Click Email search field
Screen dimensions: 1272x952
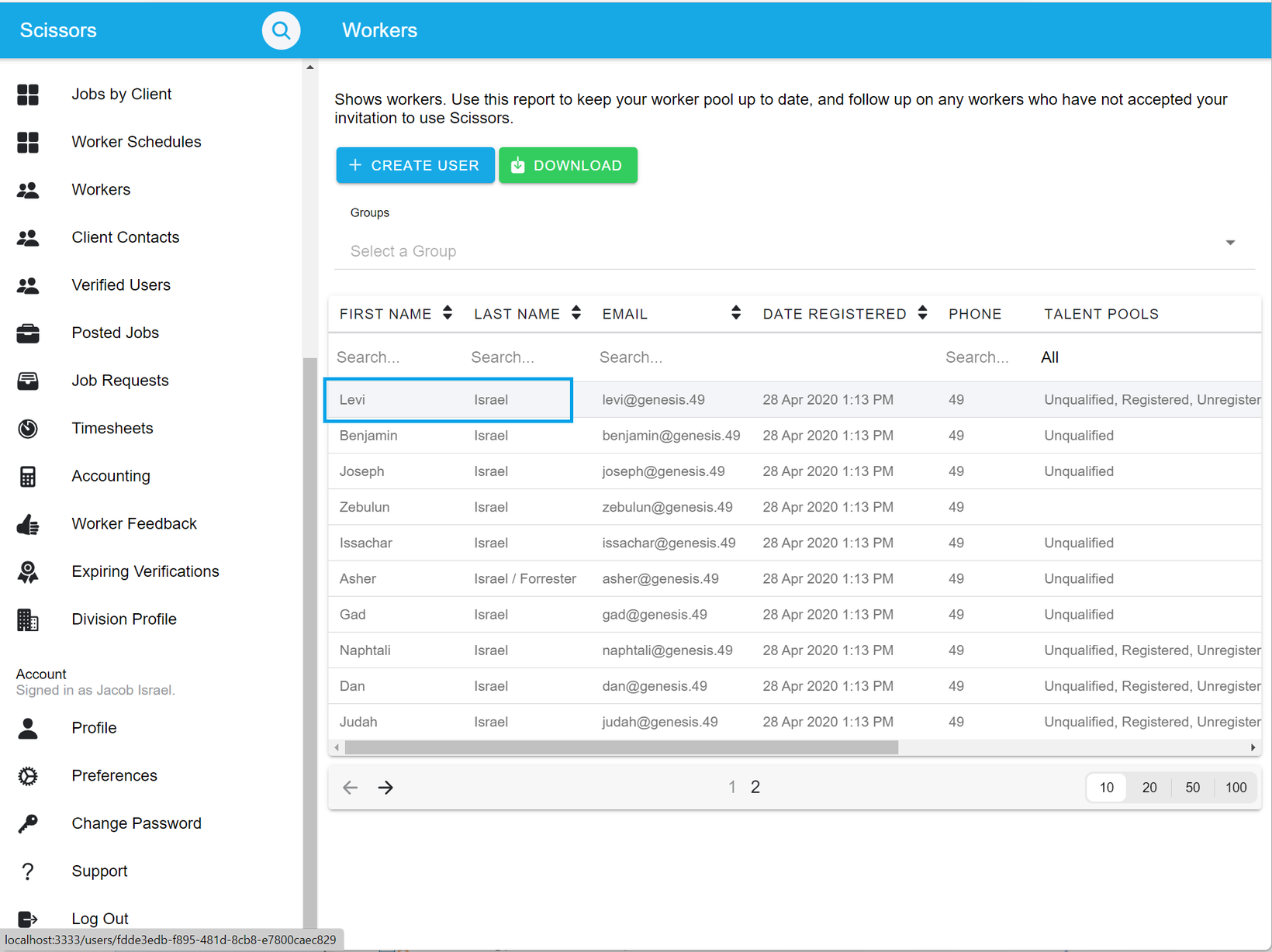671,357
